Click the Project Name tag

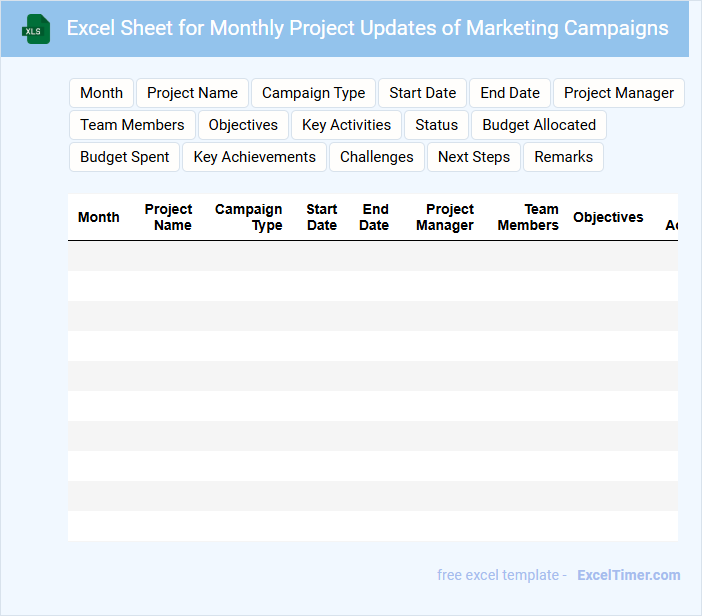[192, 93]
